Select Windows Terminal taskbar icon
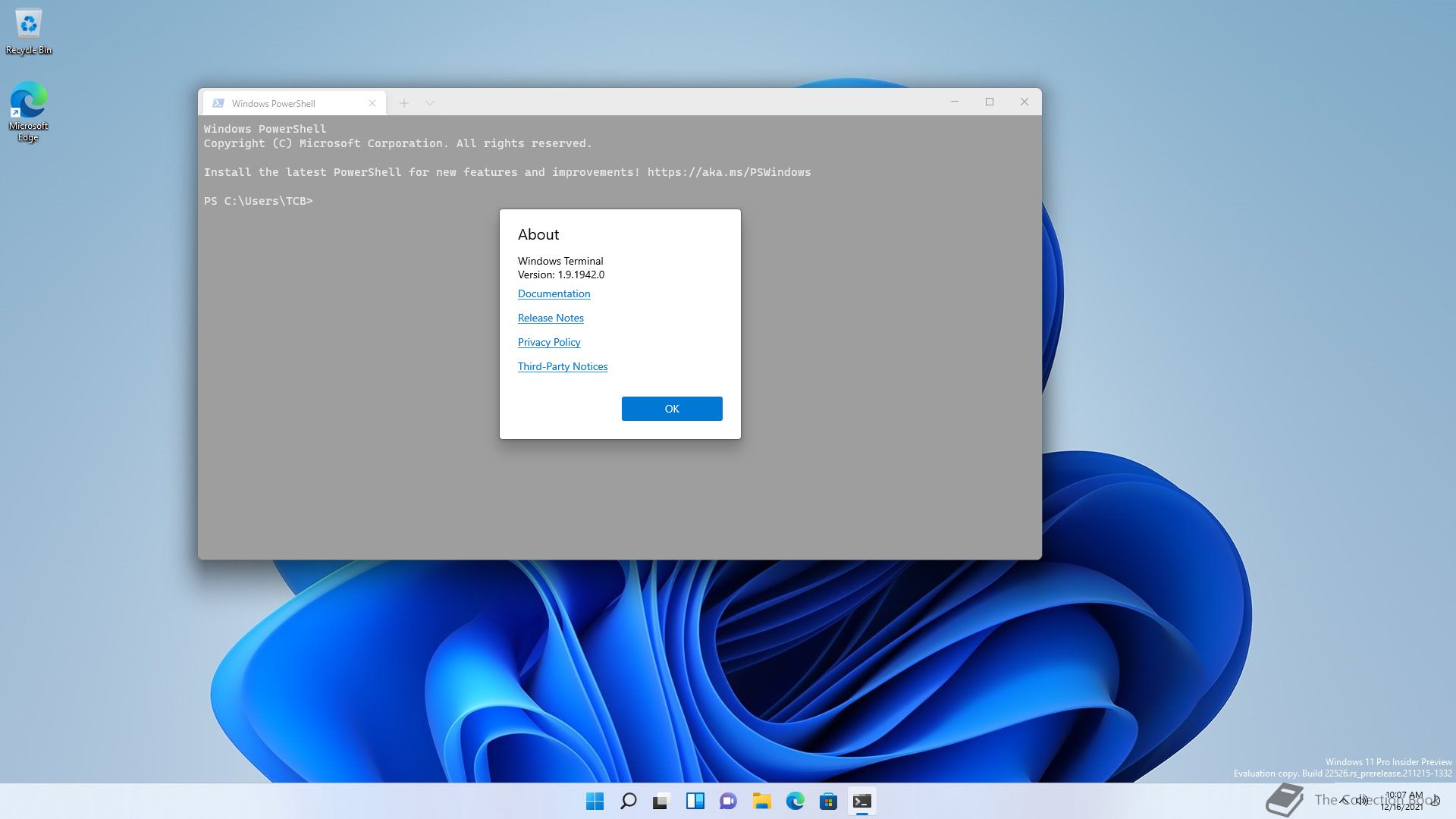The width and height of the screenshot is (1456, 819). [x=862, y=801]
